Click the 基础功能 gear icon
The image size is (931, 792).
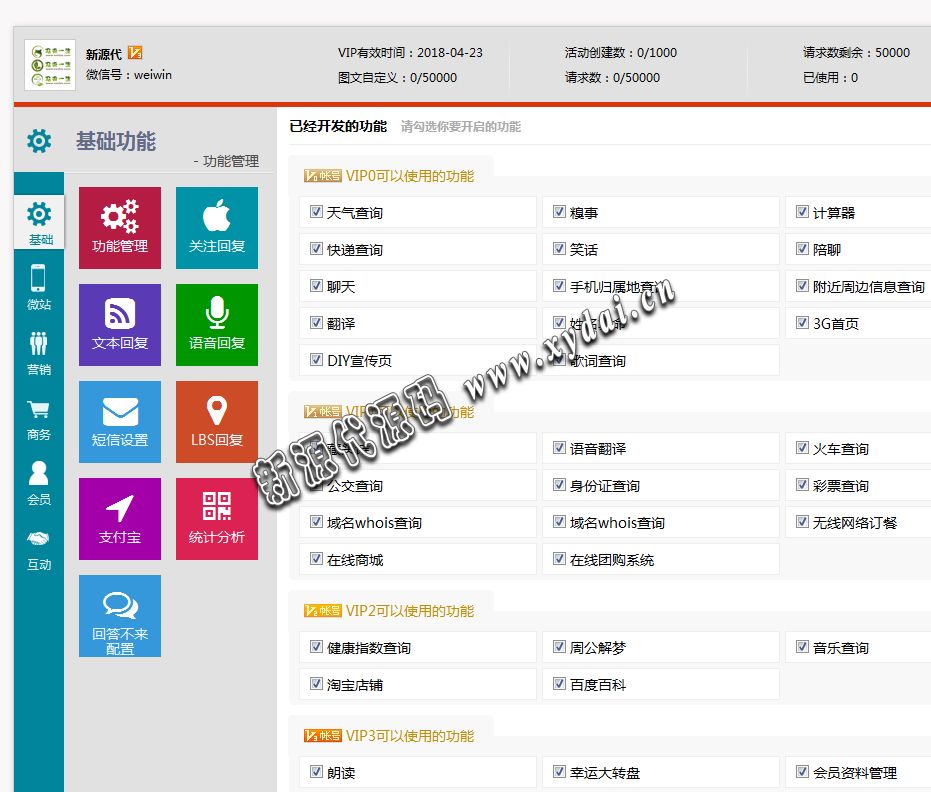click(x=39, y=141)
